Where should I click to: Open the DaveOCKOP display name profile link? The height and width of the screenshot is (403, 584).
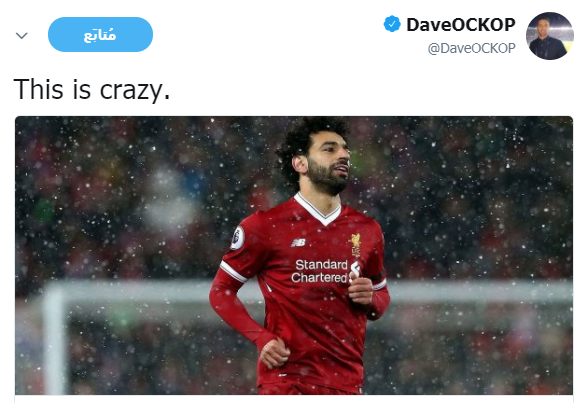tap(461, 25)
